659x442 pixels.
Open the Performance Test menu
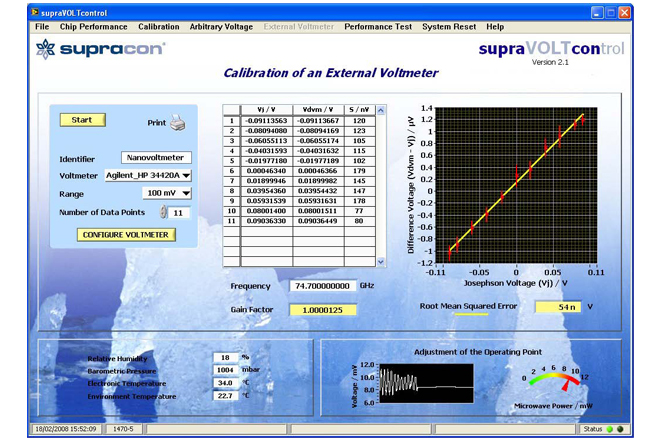click(x=378, y=27)
